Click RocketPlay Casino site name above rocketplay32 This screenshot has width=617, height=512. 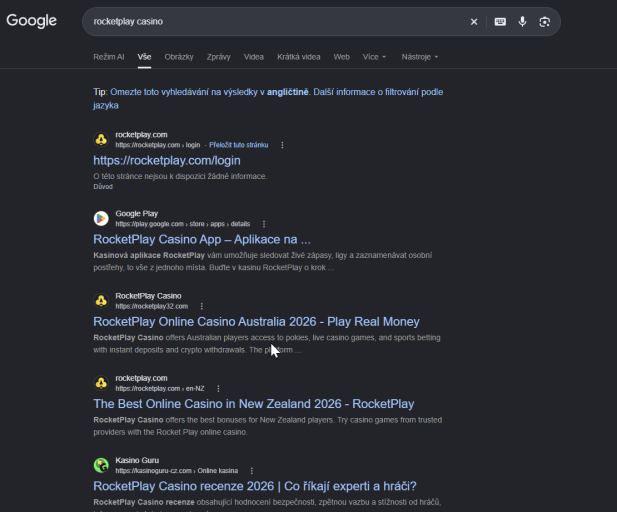tap(148, 296)
